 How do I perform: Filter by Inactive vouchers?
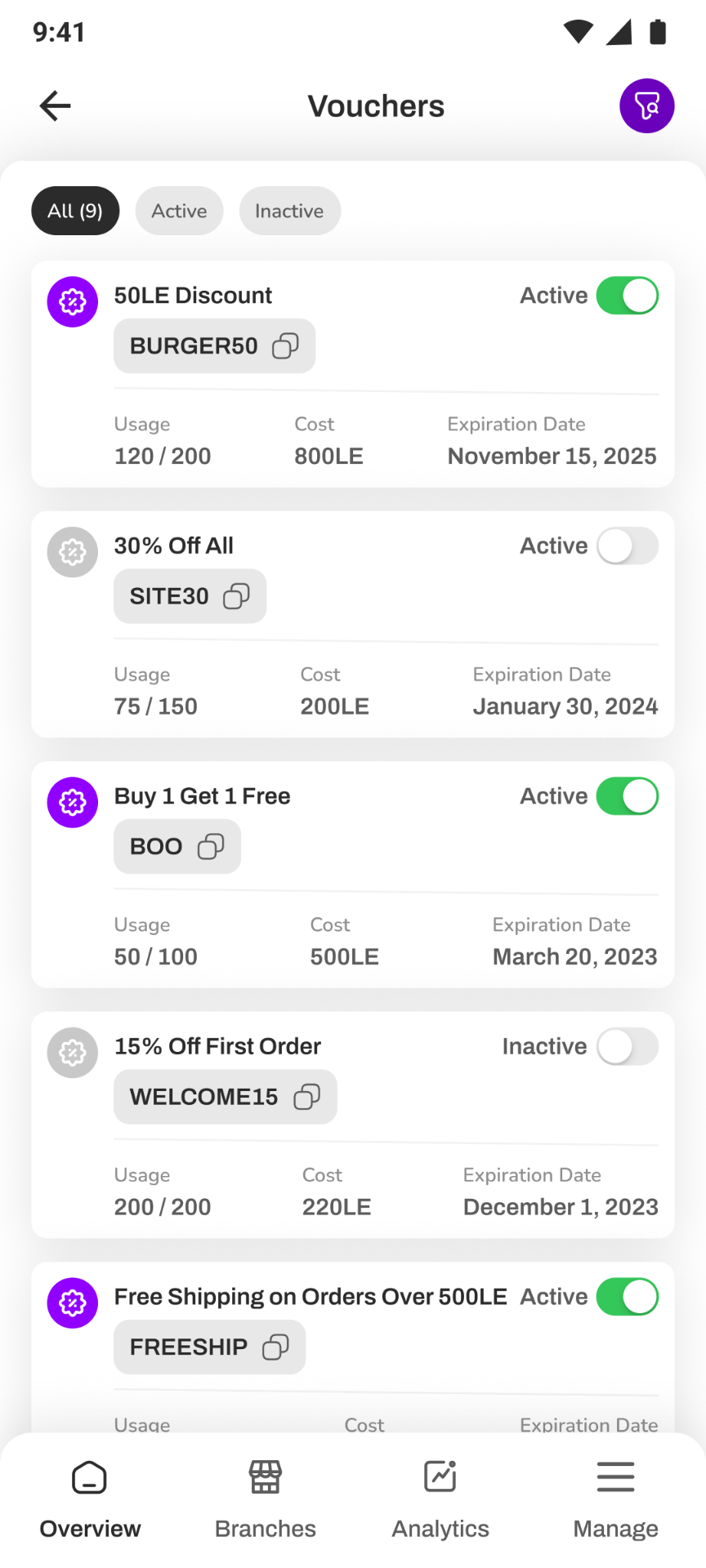coord(289,211)
